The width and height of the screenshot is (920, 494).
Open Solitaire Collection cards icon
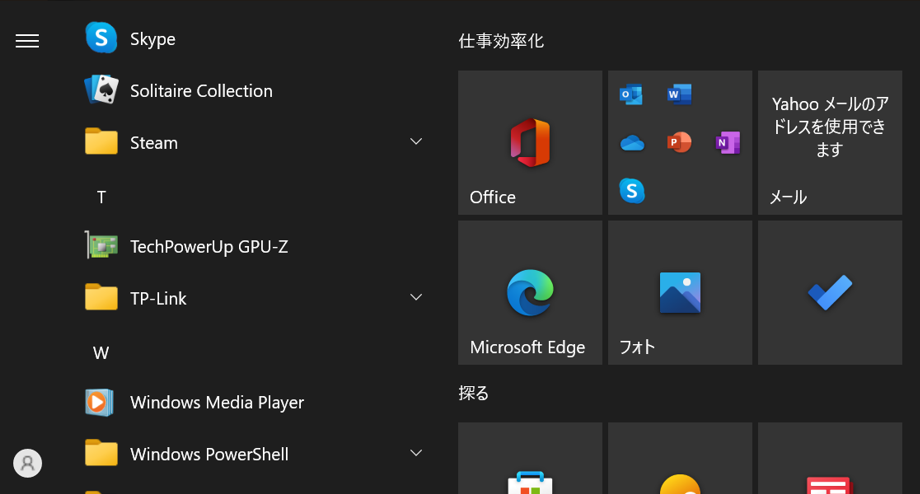[x=101, y=90]
